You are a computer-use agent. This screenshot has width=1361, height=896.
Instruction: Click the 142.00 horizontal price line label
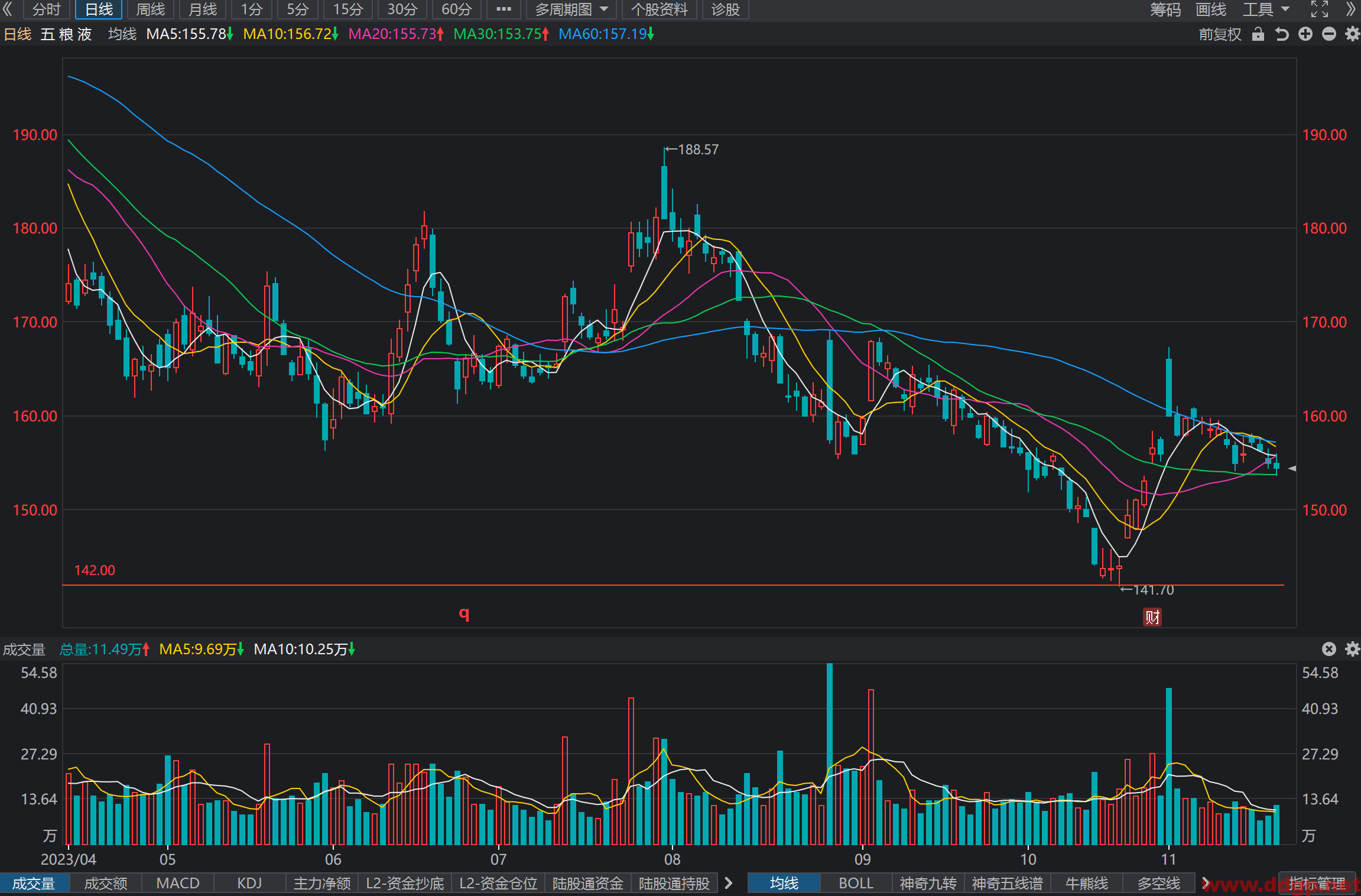95,570
